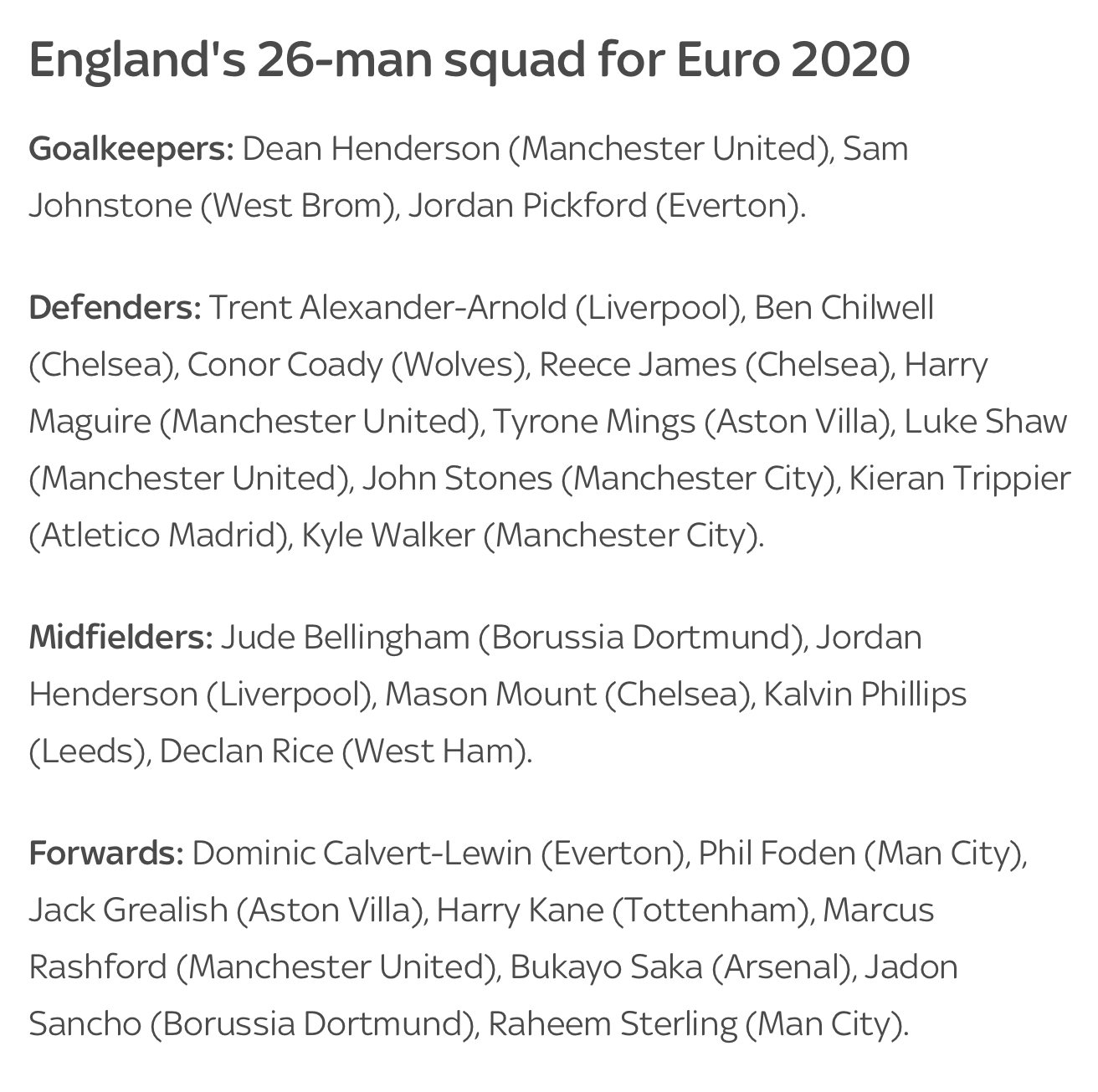Select Harry Kane (Tottenham) text
Screen dimensions: 1098x1092
[623, 910]
